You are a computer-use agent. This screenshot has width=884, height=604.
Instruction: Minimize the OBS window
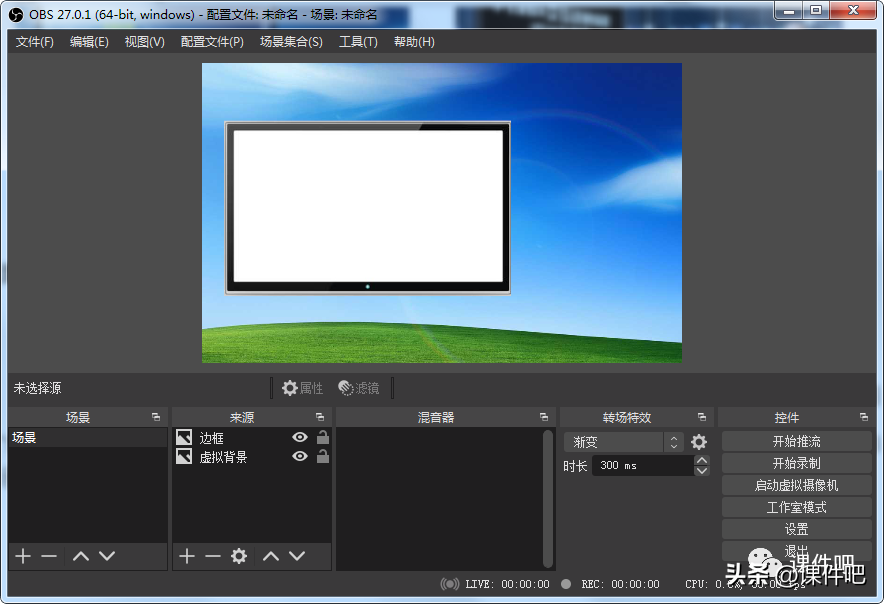[x=789, y=11]
